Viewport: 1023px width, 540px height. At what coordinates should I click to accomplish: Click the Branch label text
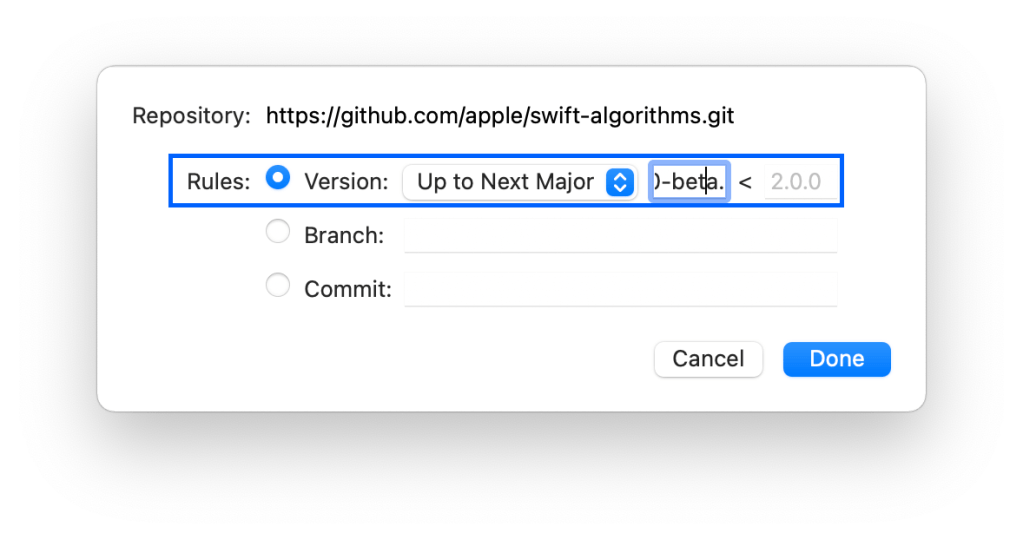tap(343, 236)
